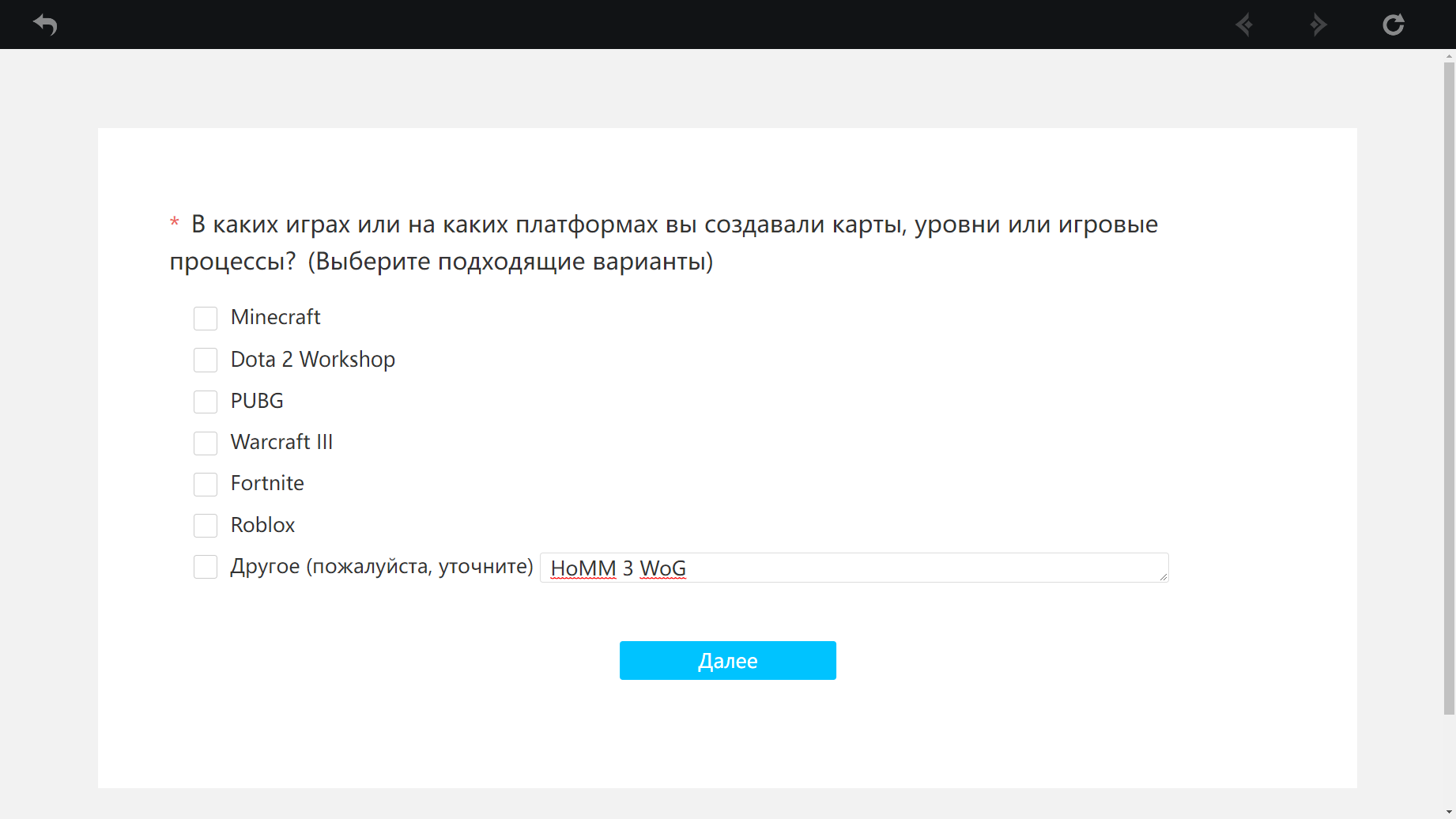The width and height of the screenshot is (1456, 819).
Task: Click the return arrow icon in top bar
Action: coord(45,25)
